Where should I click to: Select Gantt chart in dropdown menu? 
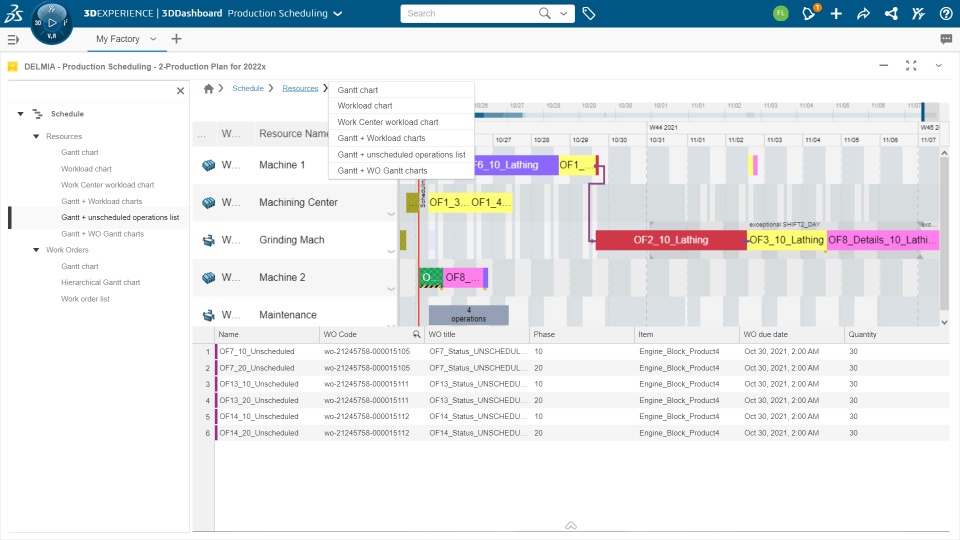coord(402,90)
